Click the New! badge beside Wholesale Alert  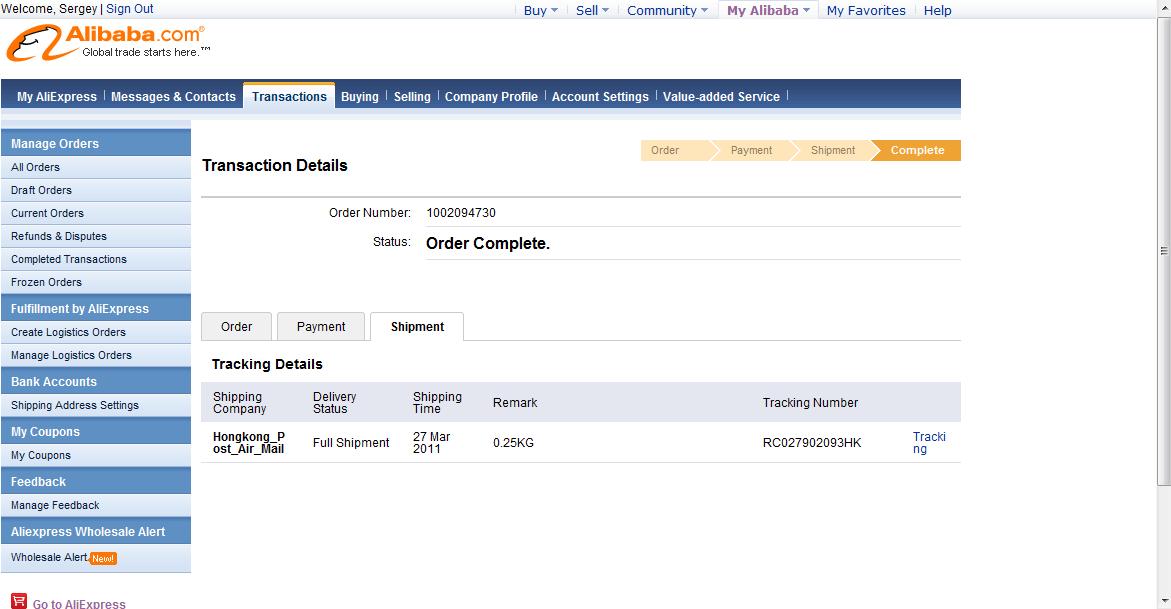click(x=103, y=558)
